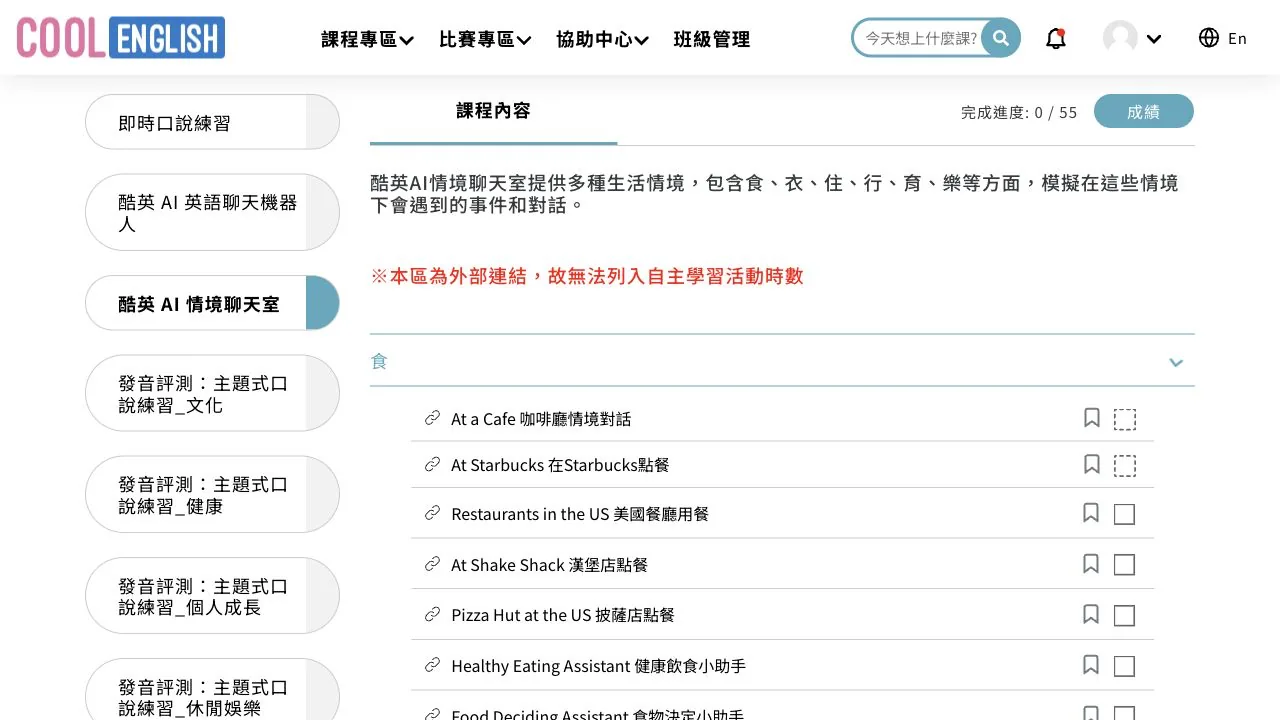Click the 今天想上什麼課? search field
1280x720 pixels.
pyautogui.click(x=920, y=38)
